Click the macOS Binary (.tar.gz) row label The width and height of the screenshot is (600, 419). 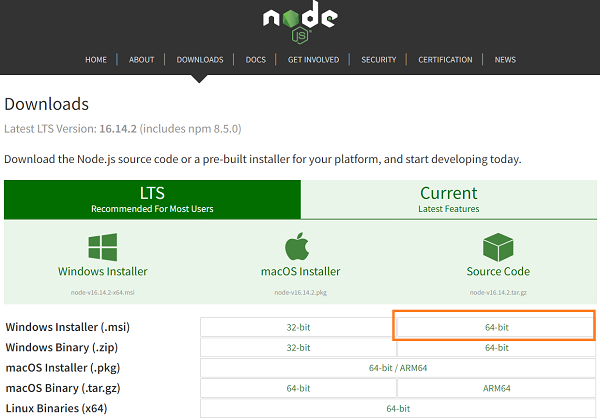63,388
